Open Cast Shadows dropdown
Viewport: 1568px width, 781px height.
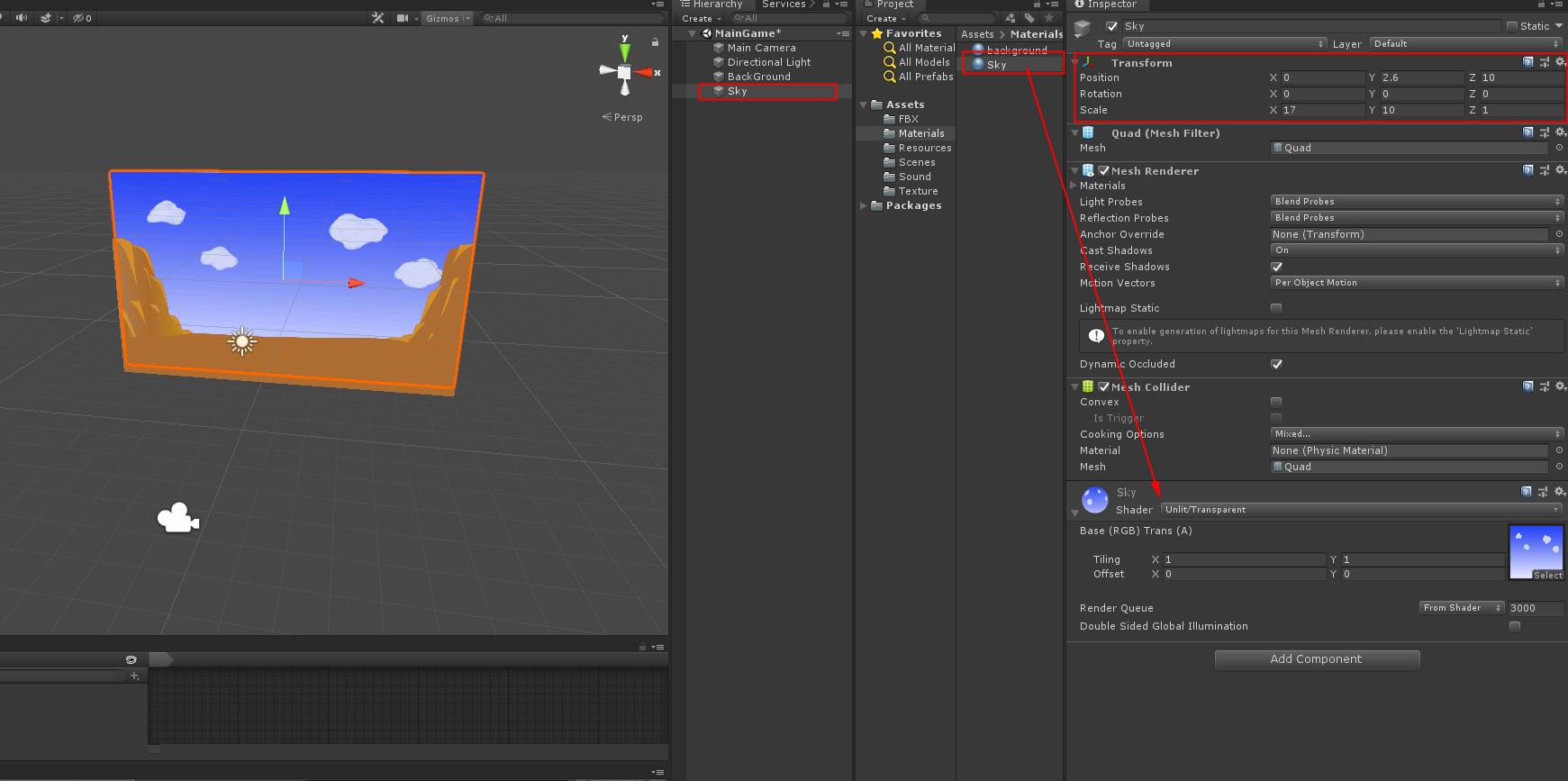coord(1417,250)
